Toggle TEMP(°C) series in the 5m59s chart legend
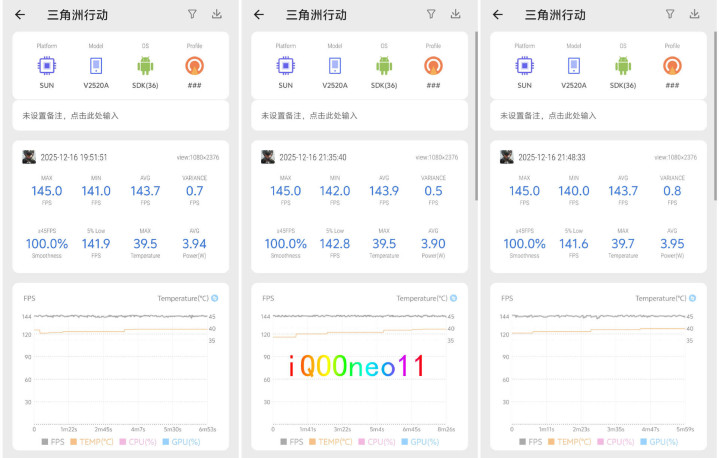 click(x=570, y=442)
